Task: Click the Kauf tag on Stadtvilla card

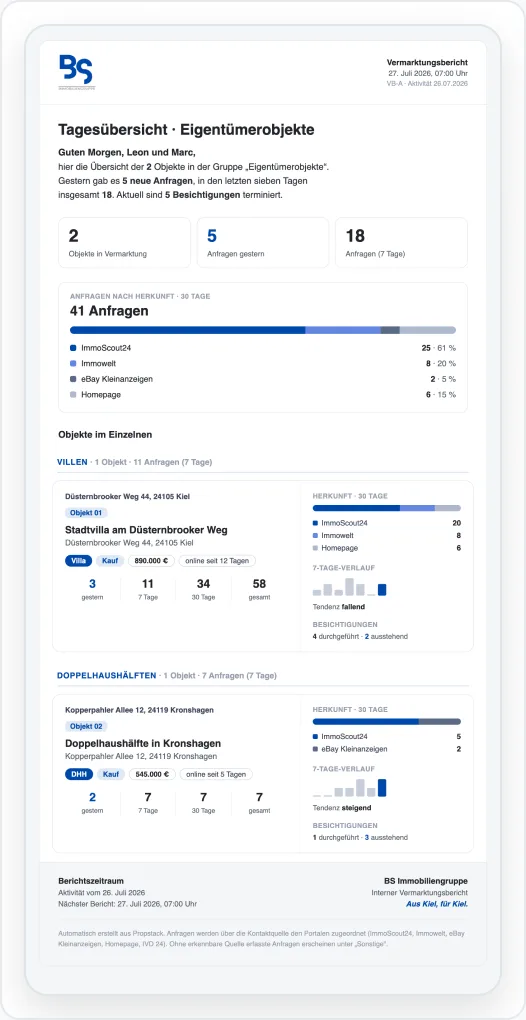Action: tap(109, 561)
